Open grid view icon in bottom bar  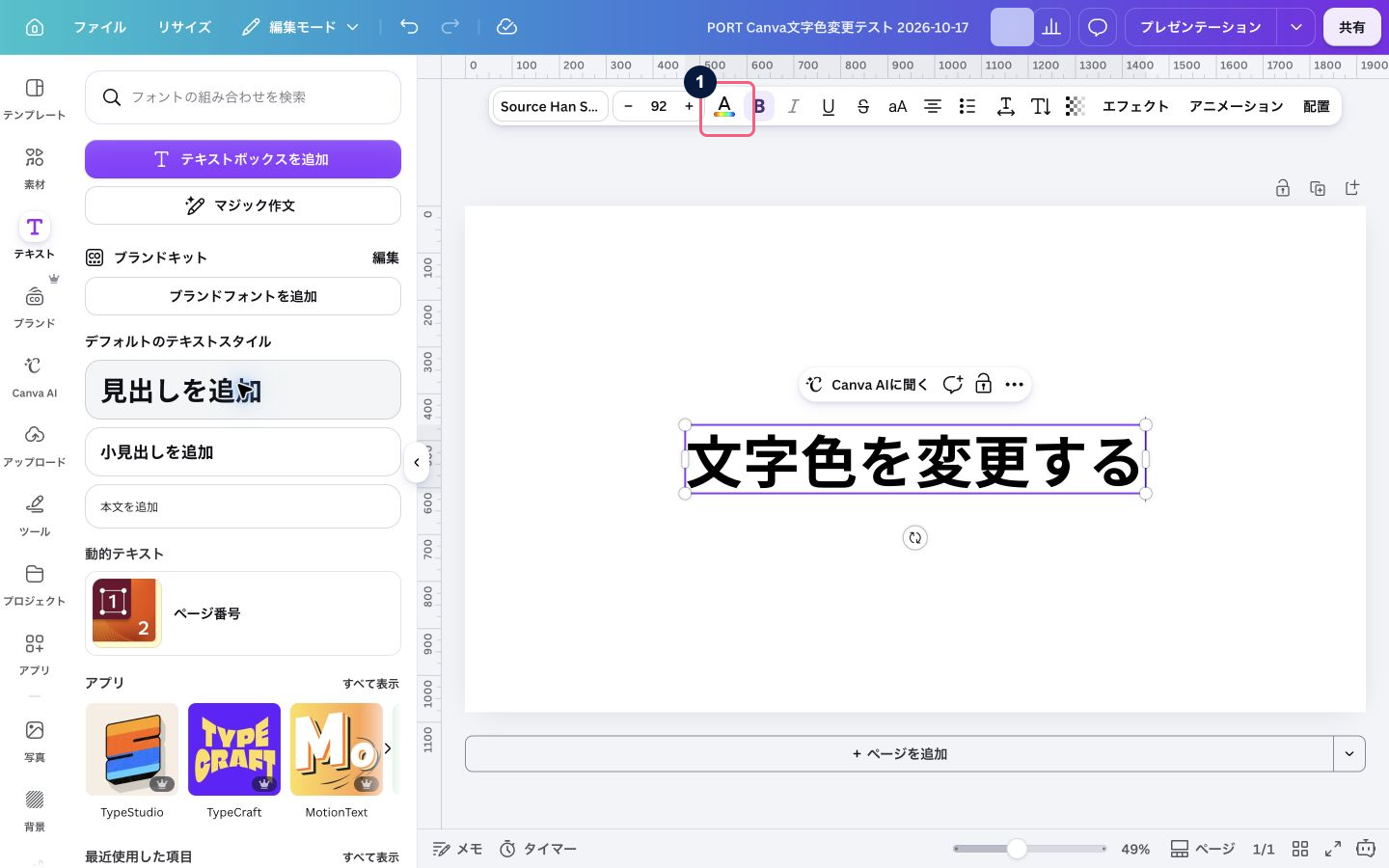[x=1300, y=849]
